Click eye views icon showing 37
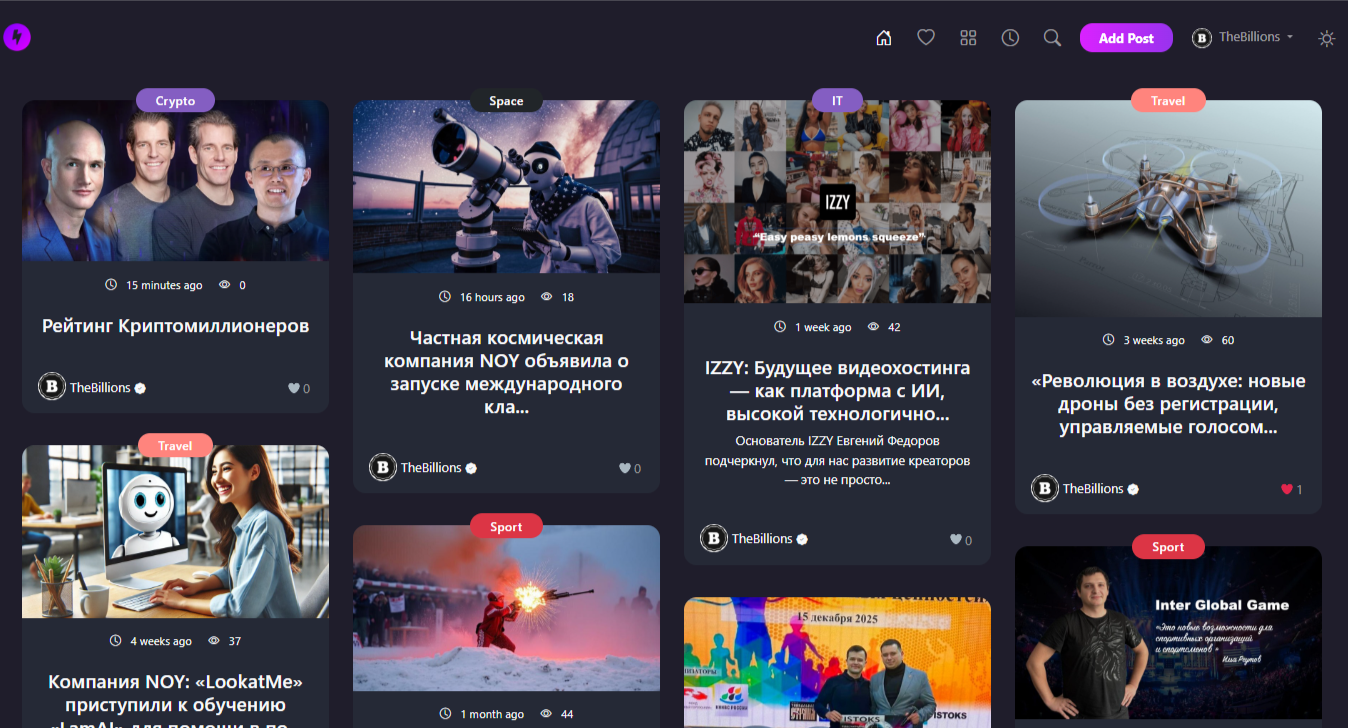Image resolution: width=1348 pixels, height=728 pixels. (214, 641)
